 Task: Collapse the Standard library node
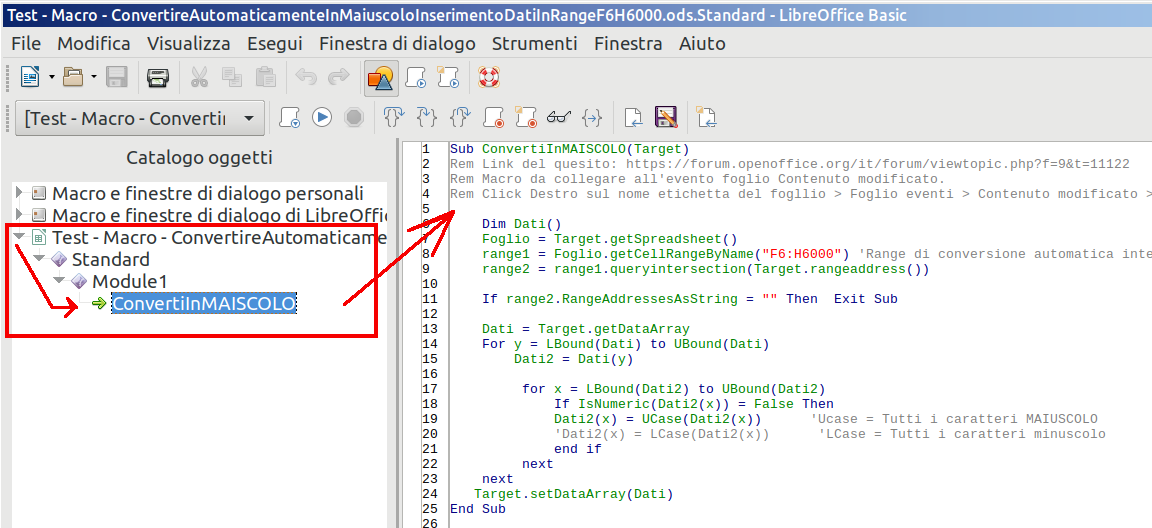(x=40, y=259)
